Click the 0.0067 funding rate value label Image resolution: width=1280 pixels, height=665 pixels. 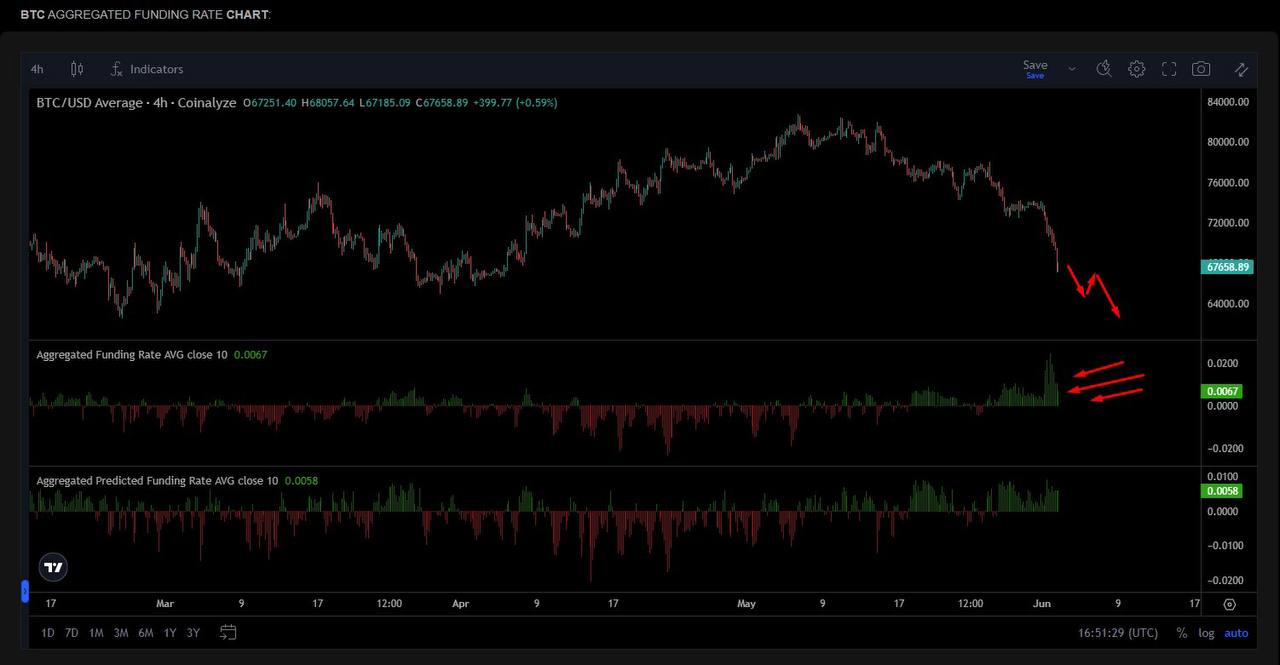pyautogui.click(x=1224, y=391)
